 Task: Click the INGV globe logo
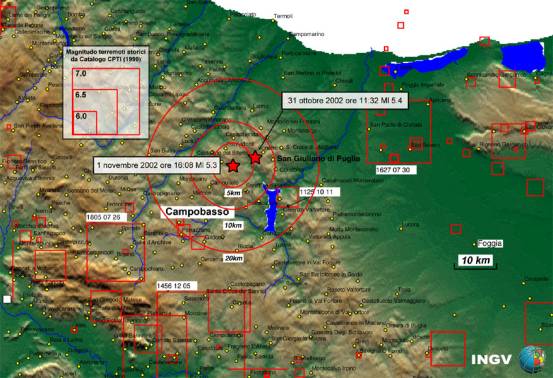click(533, 359)
